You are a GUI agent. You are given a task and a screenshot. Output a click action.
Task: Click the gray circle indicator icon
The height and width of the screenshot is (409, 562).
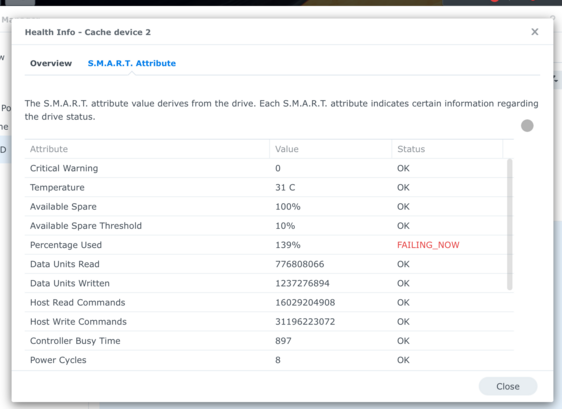coord(527,126)
